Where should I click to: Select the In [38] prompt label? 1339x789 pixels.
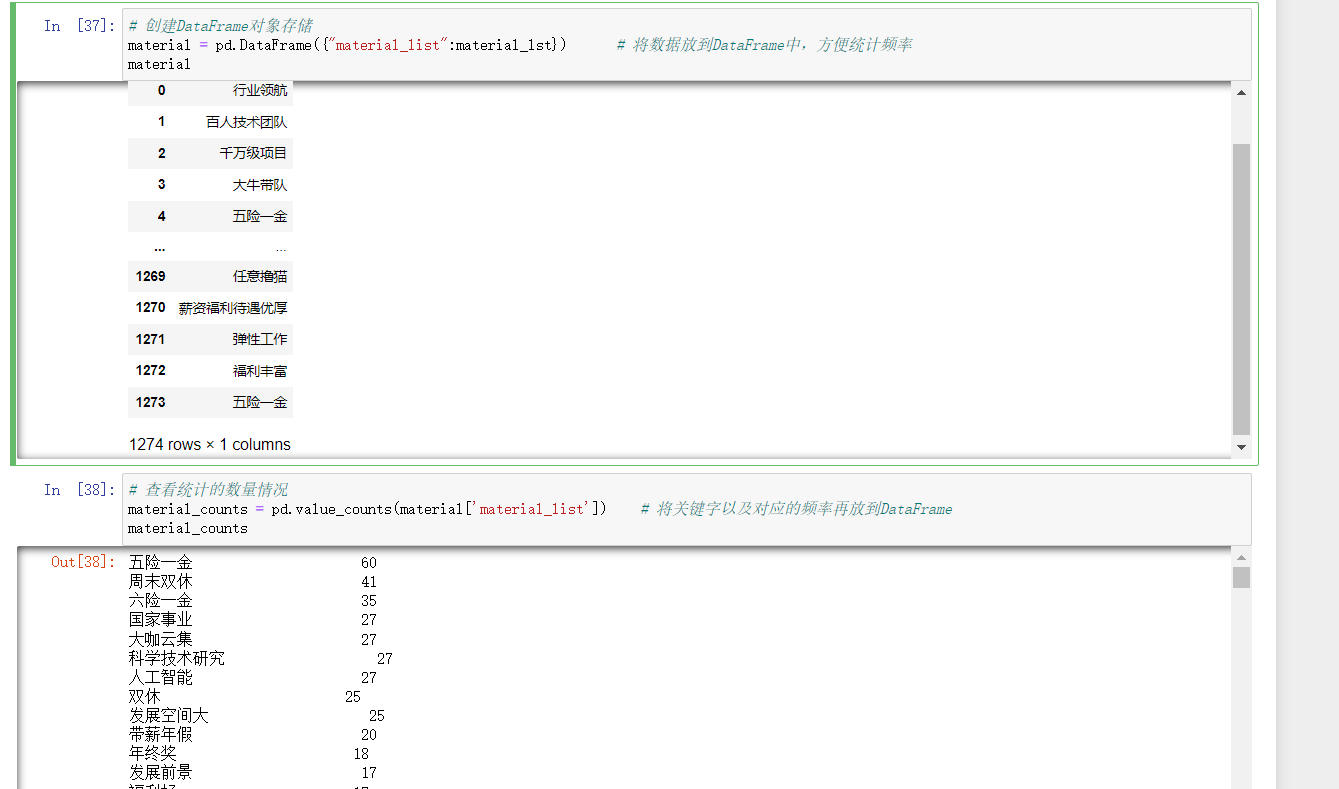[x=80, y=490]
